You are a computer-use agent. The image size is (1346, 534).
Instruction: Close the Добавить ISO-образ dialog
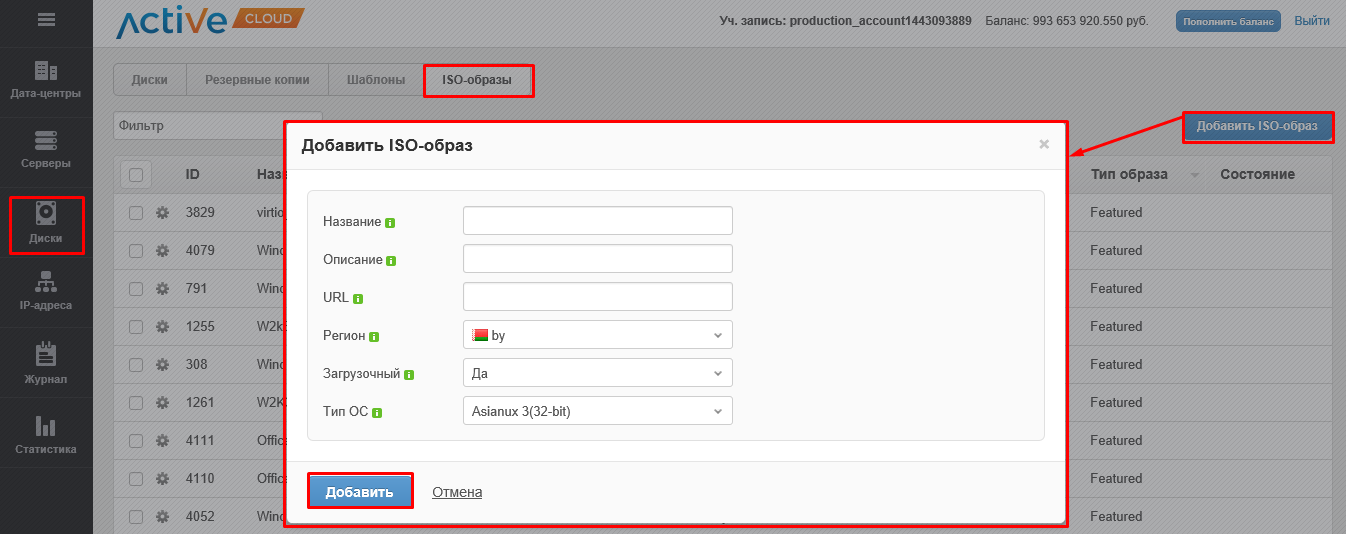coord(1044,144)
